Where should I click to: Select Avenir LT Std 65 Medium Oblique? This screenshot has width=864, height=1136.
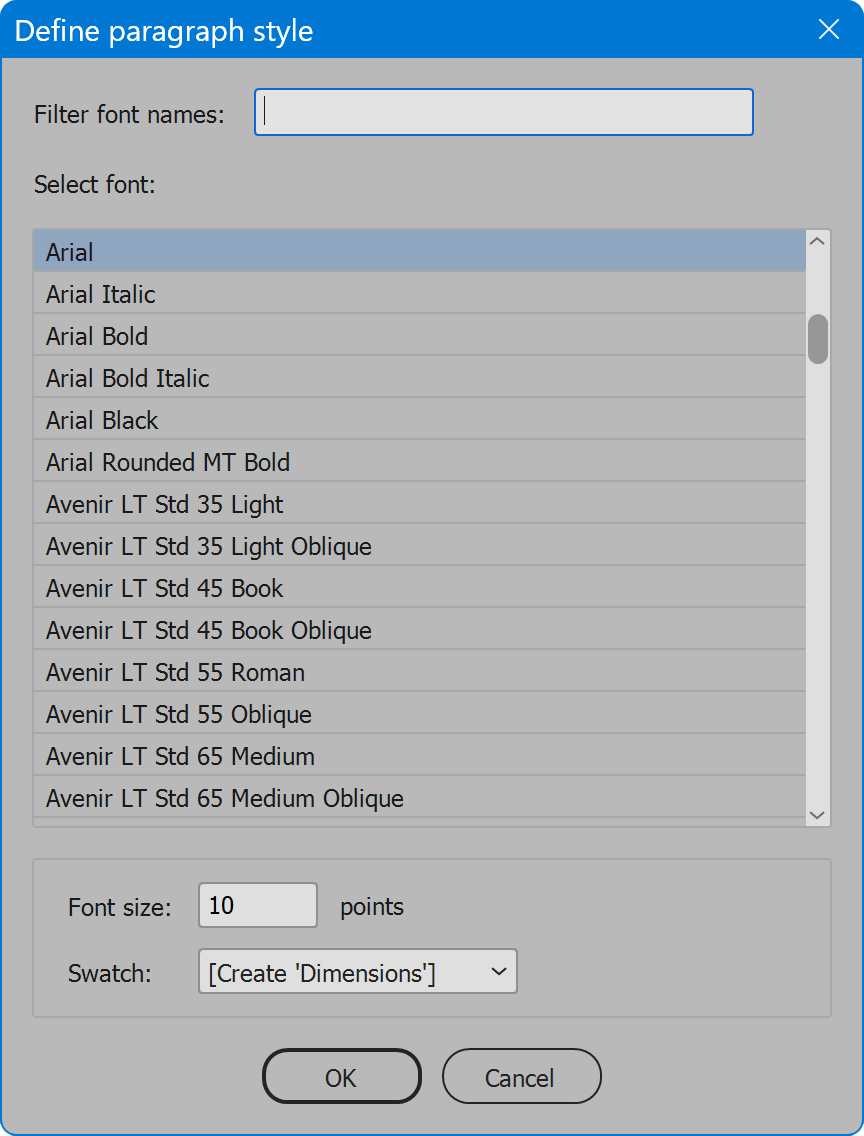coord(419,798)
